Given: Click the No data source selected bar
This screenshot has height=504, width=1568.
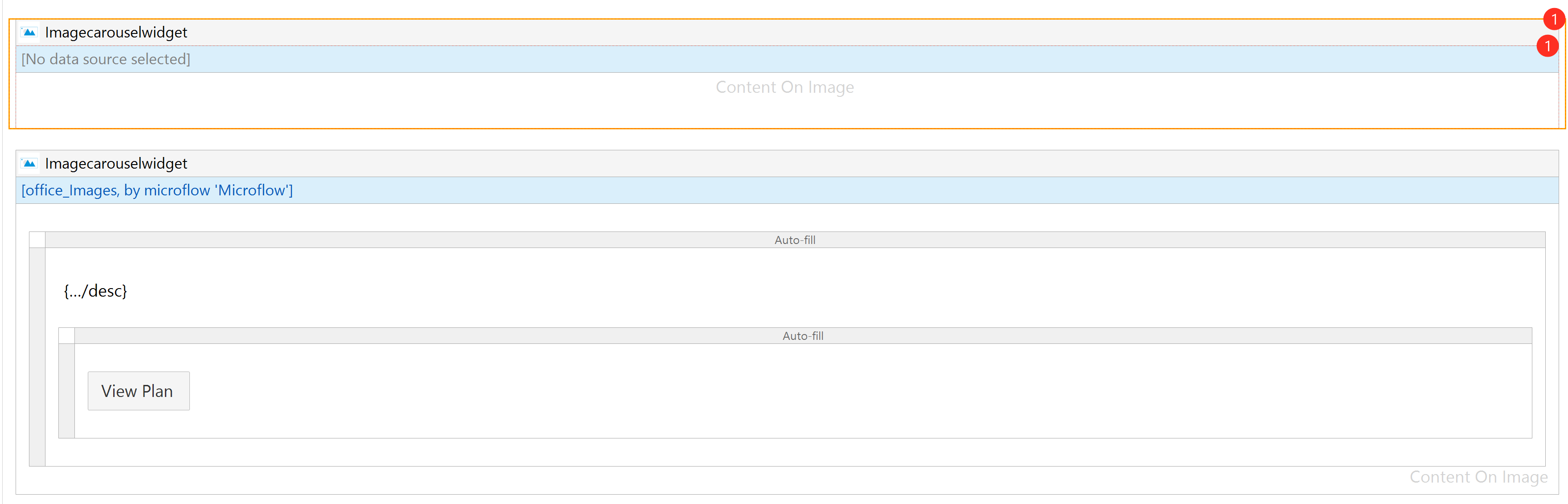Looking at the screenshot, I should [106, 59].
